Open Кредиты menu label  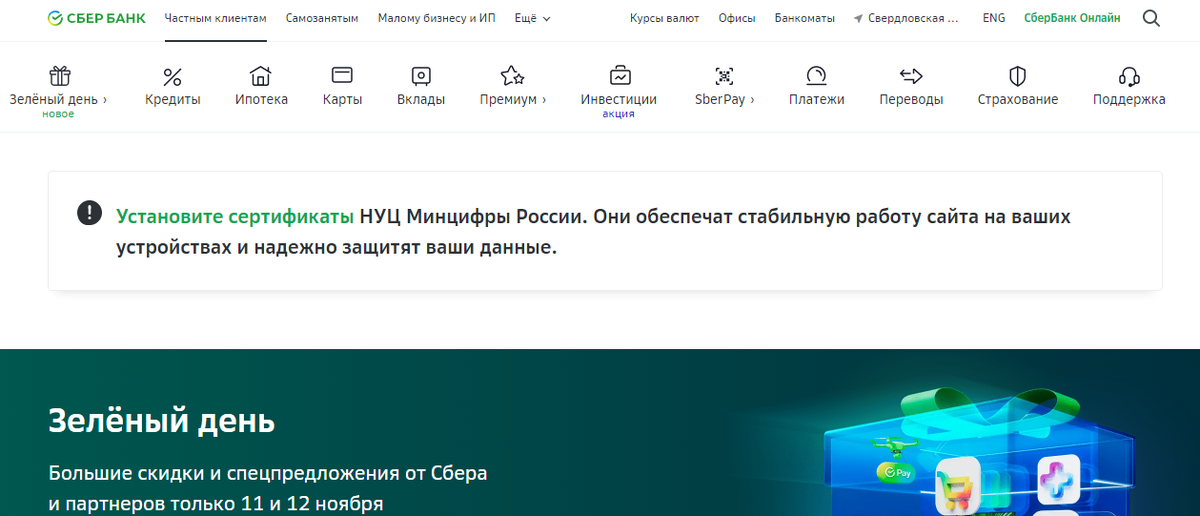click(172, 99)
